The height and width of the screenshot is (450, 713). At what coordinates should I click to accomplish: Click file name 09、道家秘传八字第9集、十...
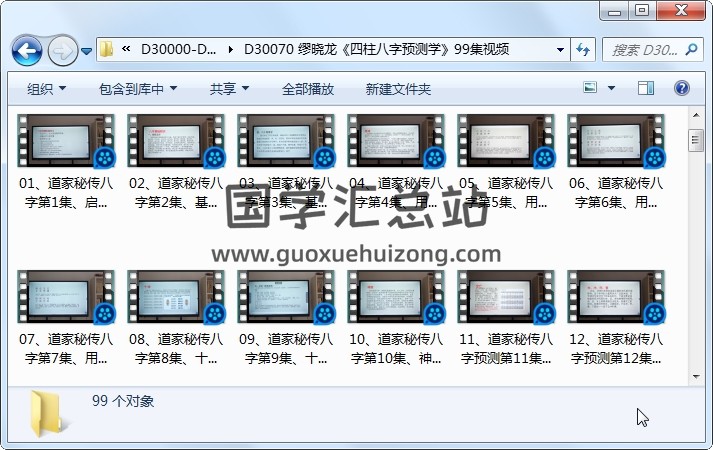point(286,349)
